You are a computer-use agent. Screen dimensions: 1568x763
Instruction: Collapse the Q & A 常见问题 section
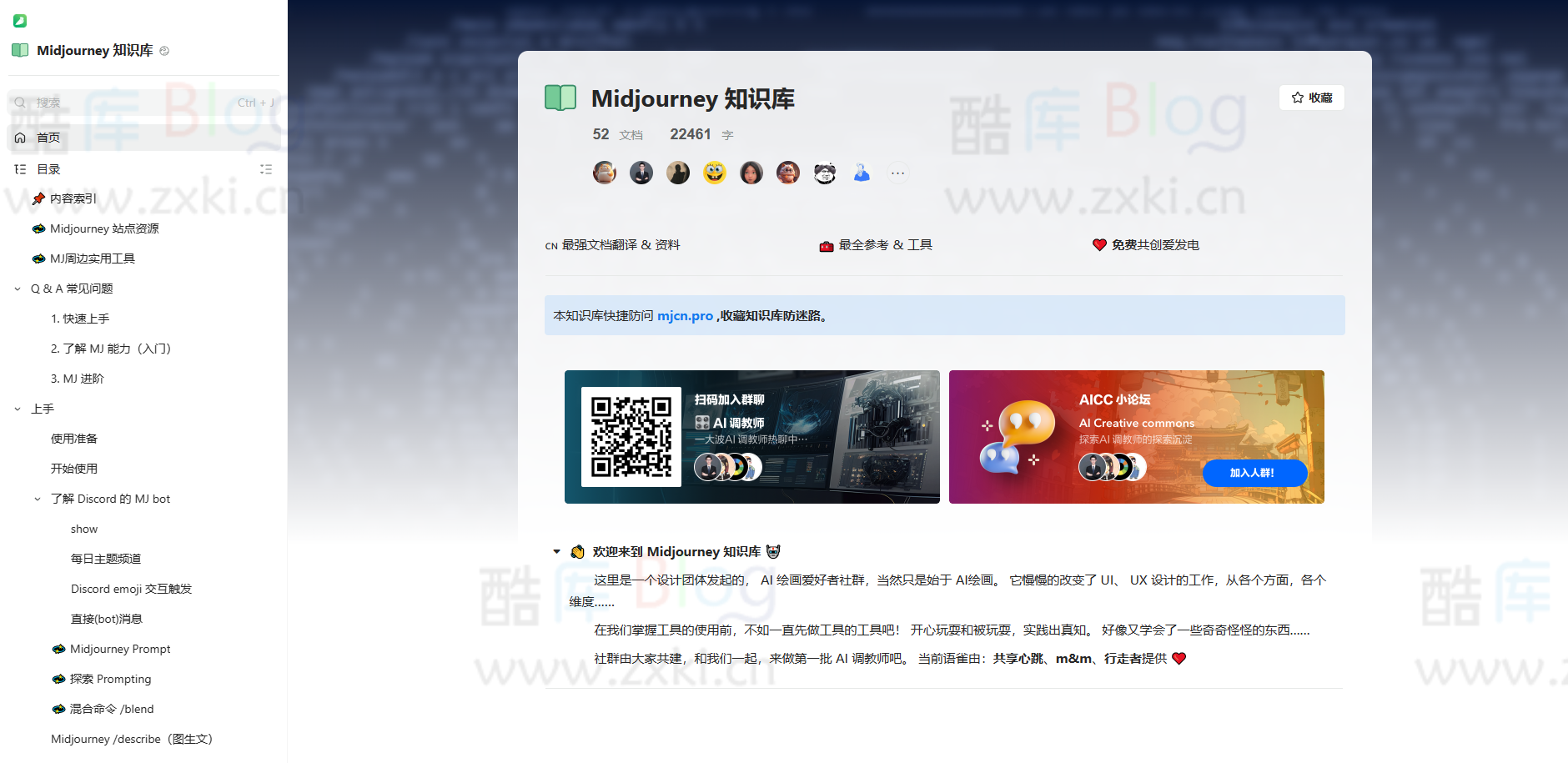(x=18, y=289)
